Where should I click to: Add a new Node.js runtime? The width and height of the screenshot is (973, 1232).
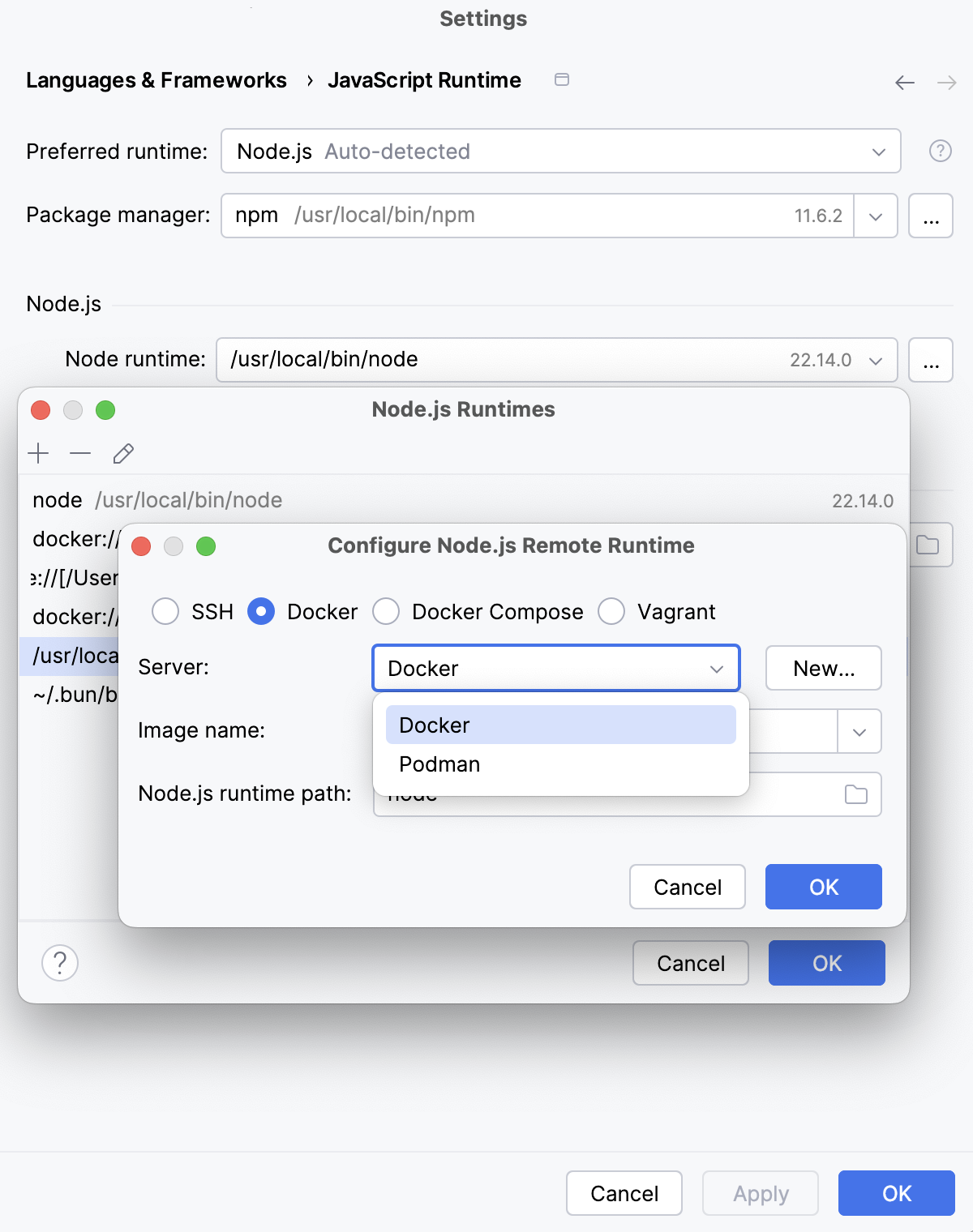(38, 454)
